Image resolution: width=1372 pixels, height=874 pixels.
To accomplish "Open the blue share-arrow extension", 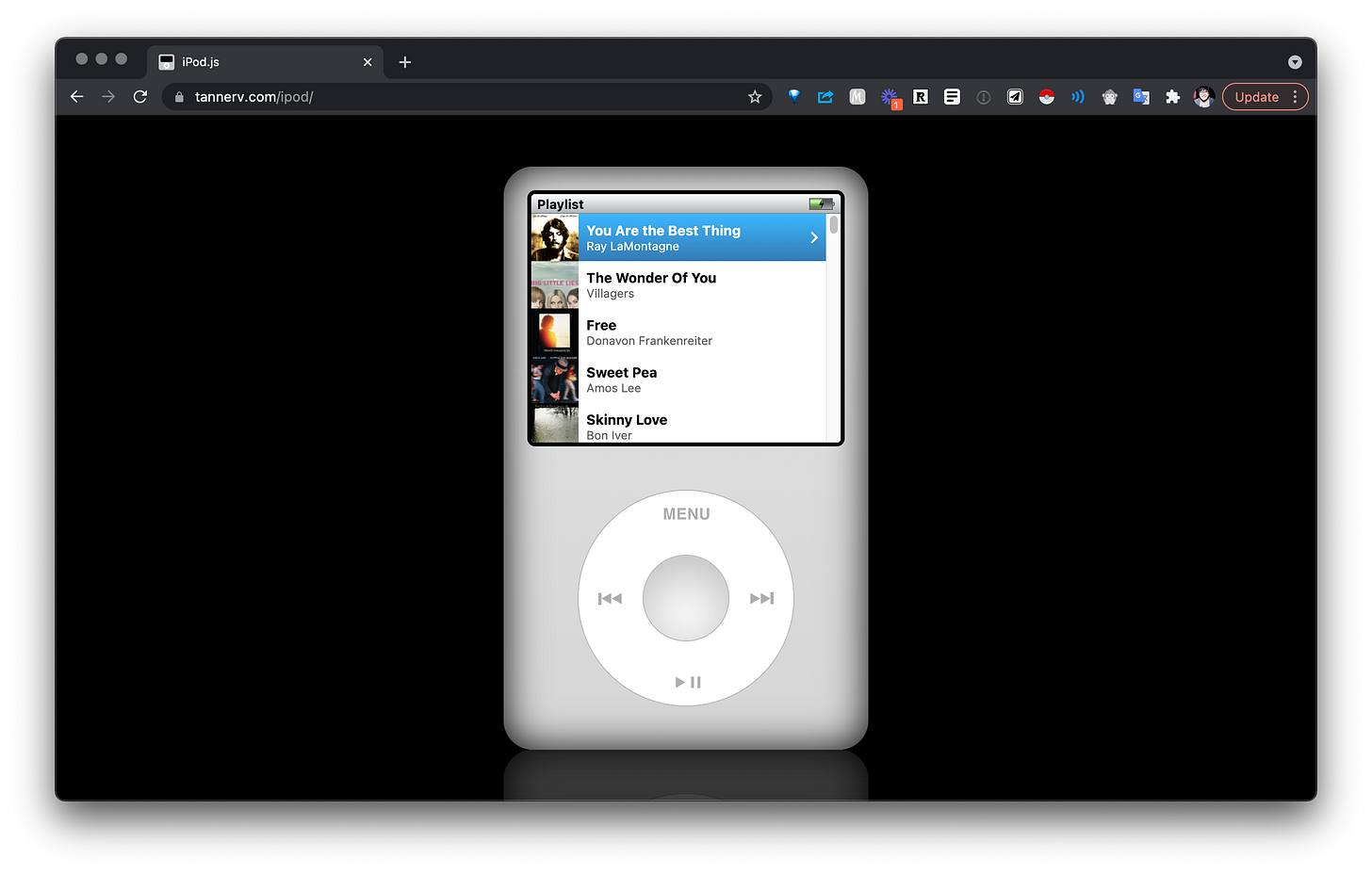I will (x=825, y=96).
